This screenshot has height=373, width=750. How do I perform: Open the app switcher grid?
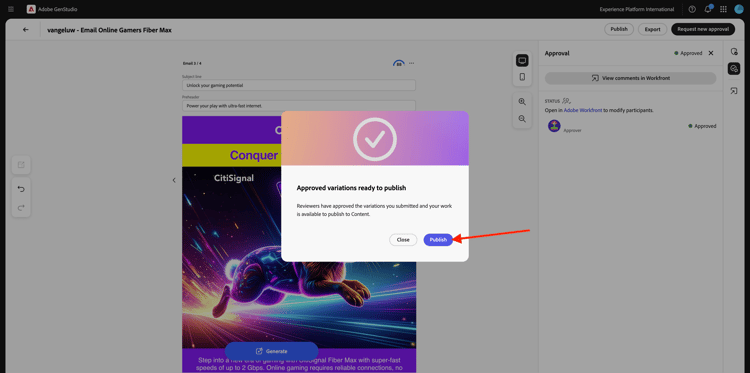[x=723, y=9]
